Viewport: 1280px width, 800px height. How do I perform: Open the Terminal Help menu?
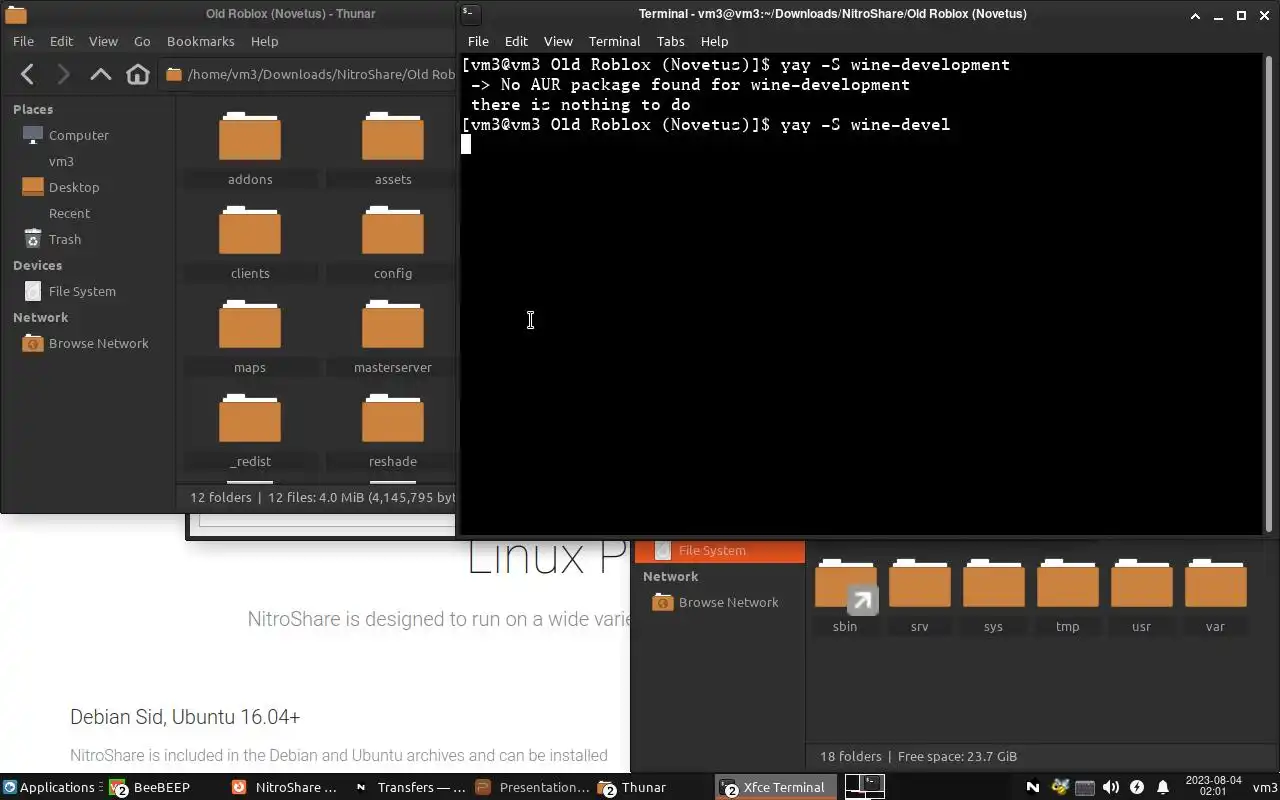coord(714,41)
